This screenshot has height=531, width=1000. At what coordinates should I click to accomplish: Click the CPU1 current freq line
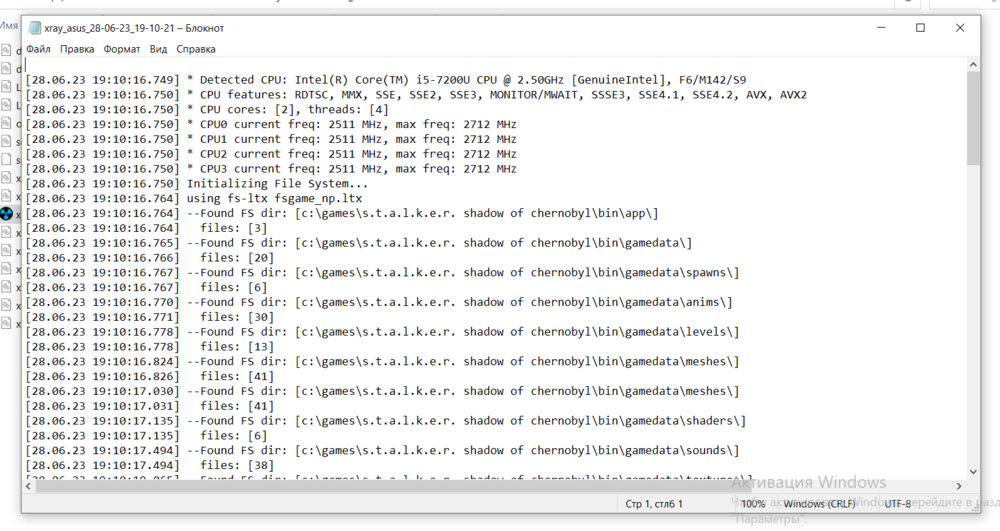click(x=271, y=139)
